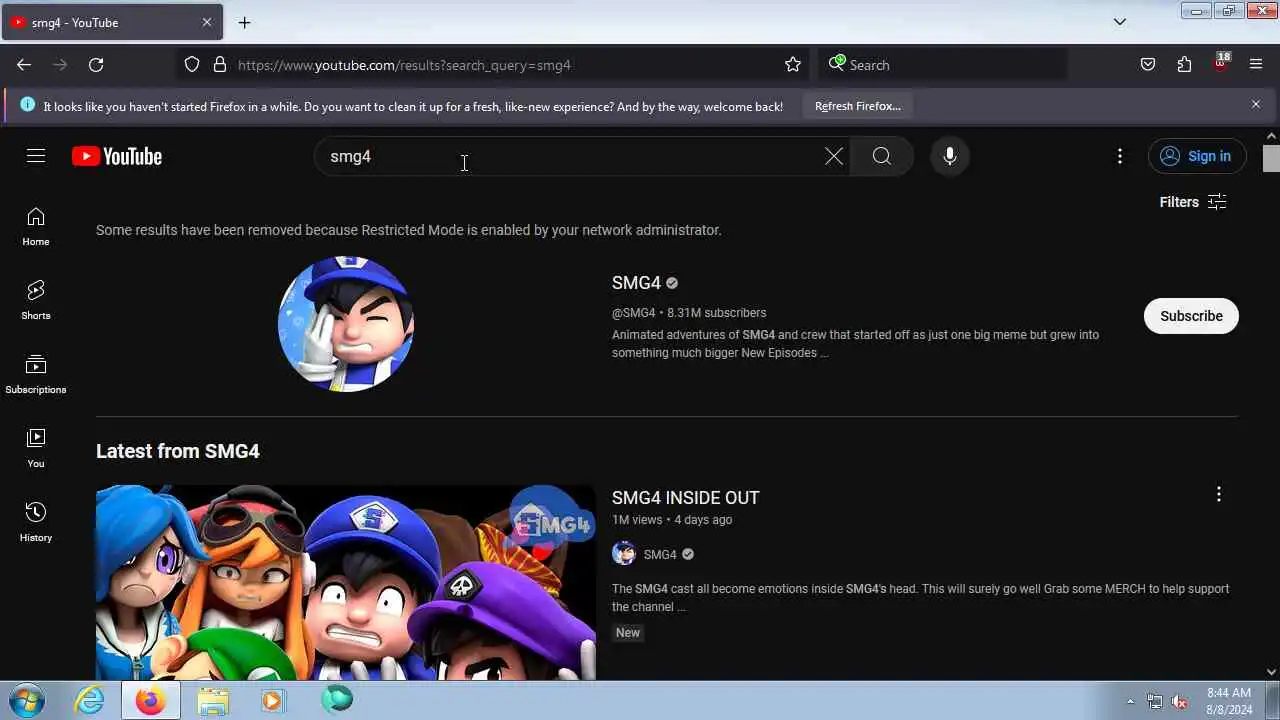The image size is (1280, 720).
Task: Click SMG4 uploader name under video
Action: click(660, 554)
